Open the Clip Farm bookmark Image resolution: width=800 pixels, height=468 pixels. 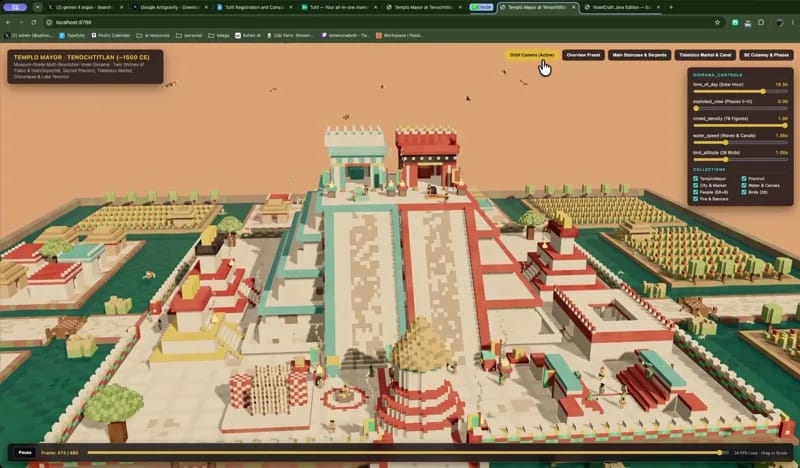[x=290, y=36]
